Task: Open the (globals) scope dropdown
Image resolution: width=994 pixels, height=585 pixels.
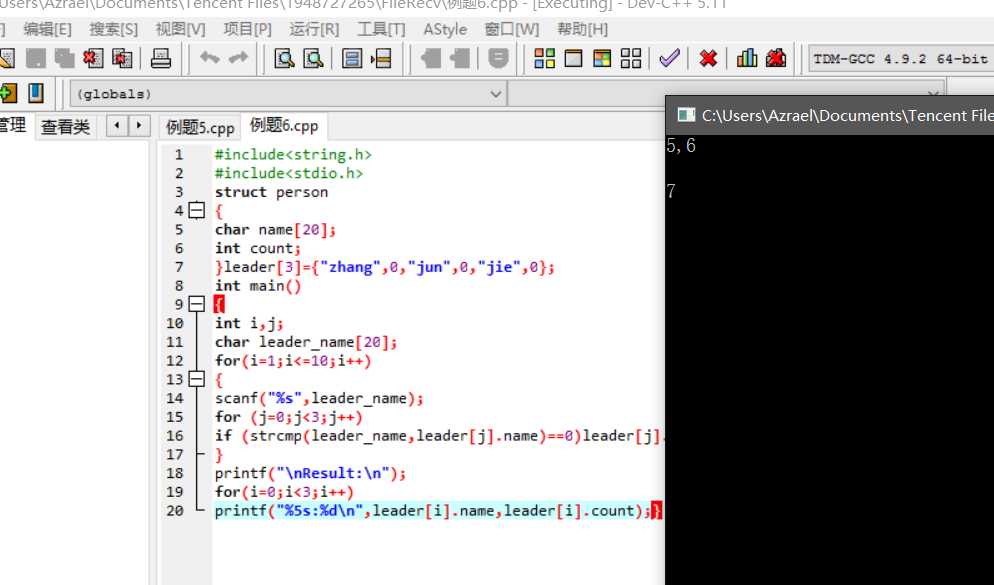Action: pos(287,94)
